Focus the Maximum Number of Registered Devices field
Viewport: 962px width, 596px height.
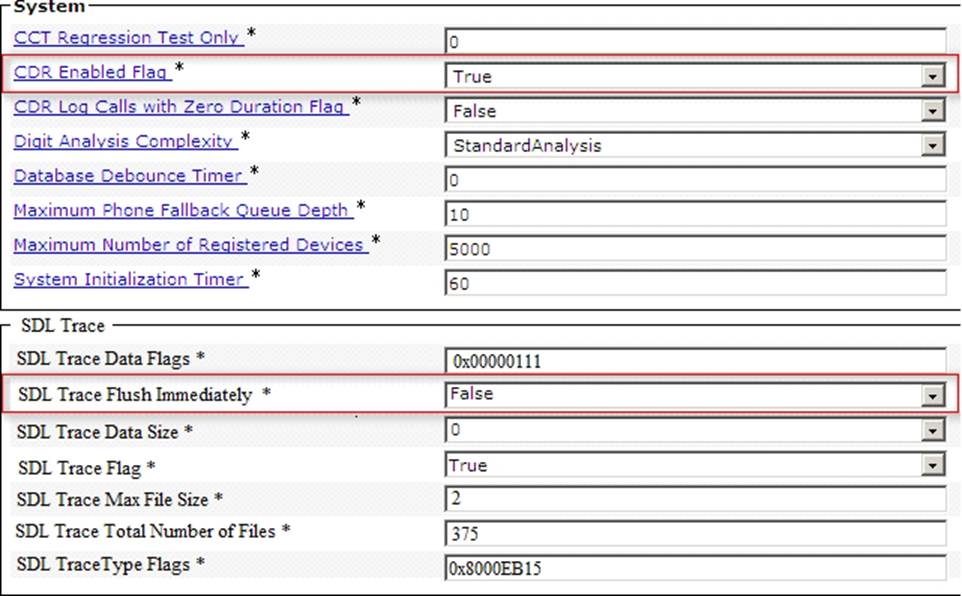694,249
